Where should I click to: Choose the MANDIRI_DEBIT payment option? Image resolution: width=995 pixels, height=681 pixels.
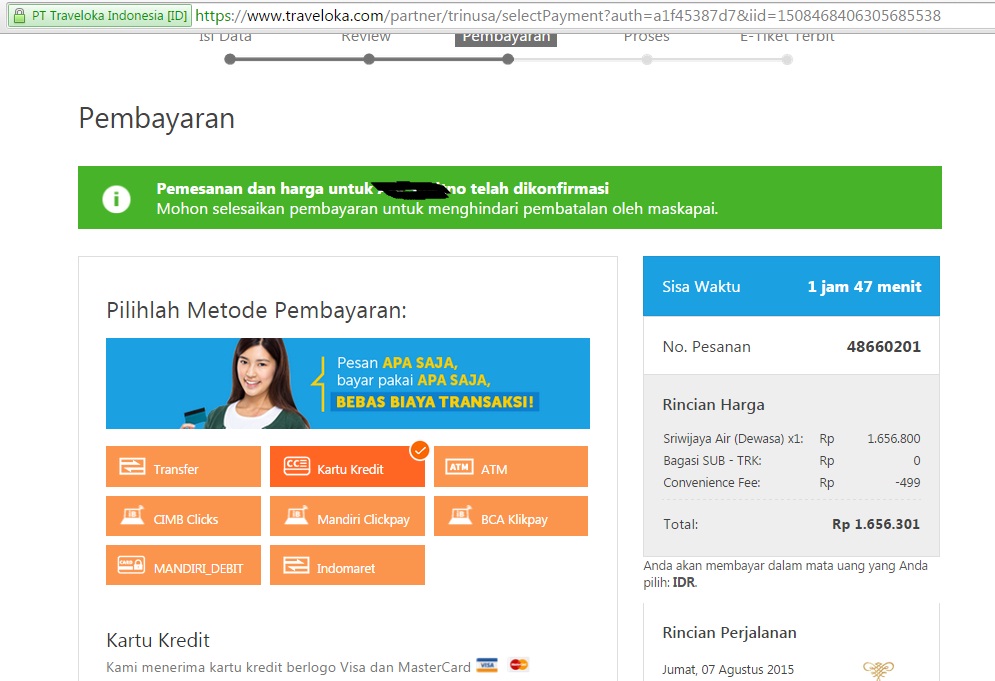(183, 565)
